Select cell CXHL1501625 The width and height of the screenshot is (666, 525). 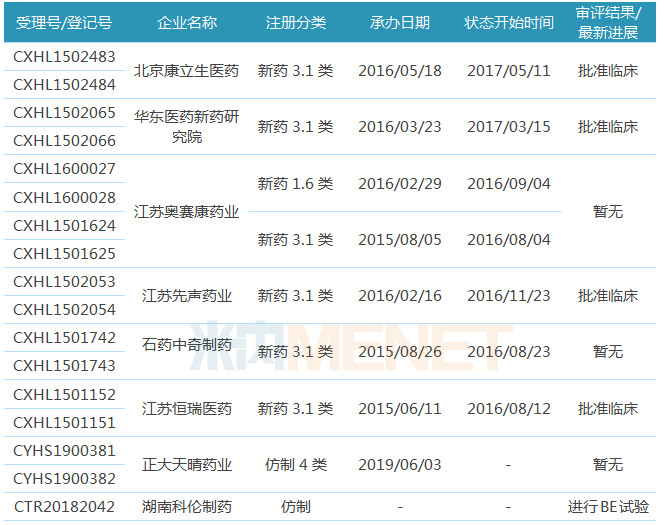point(64,254)
